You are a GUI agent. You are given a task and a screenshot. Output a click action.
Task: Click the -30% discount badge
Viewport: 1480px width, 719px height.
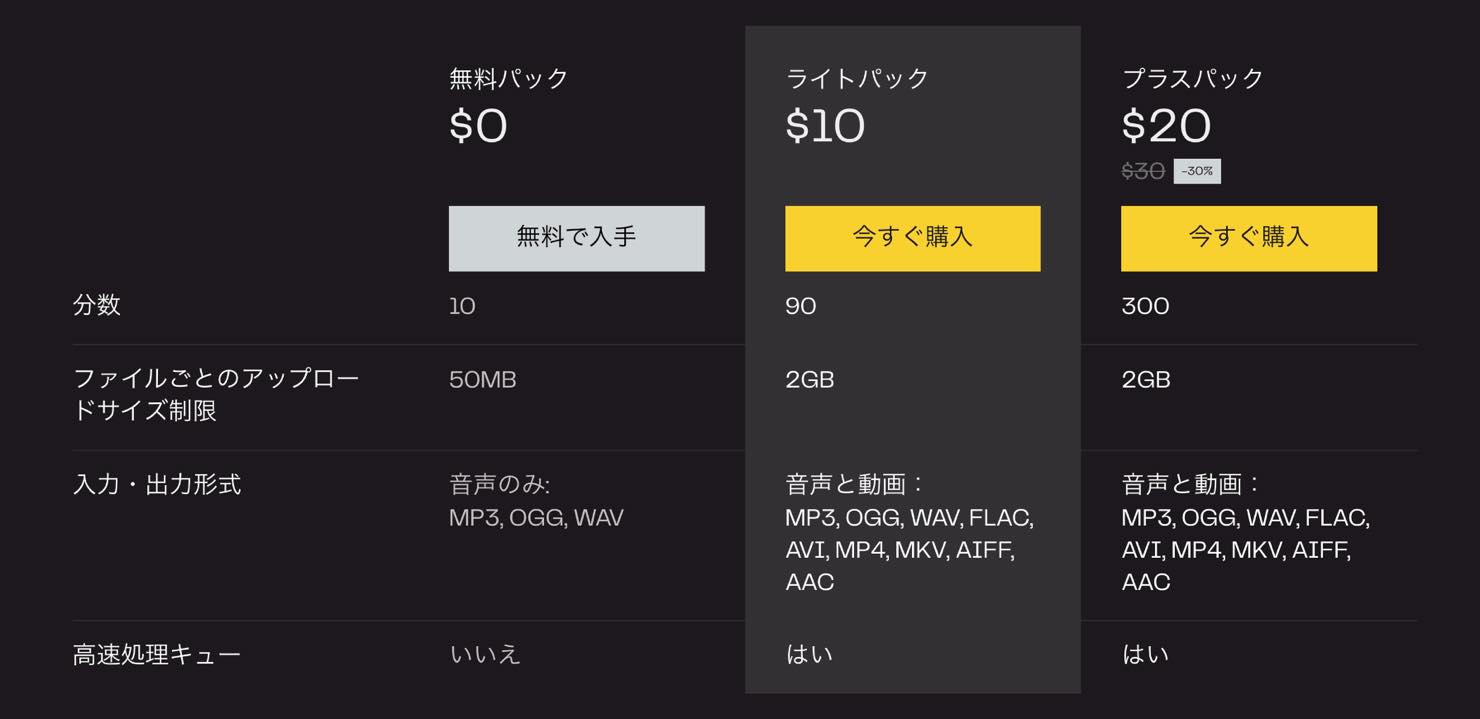[1197, 171]
